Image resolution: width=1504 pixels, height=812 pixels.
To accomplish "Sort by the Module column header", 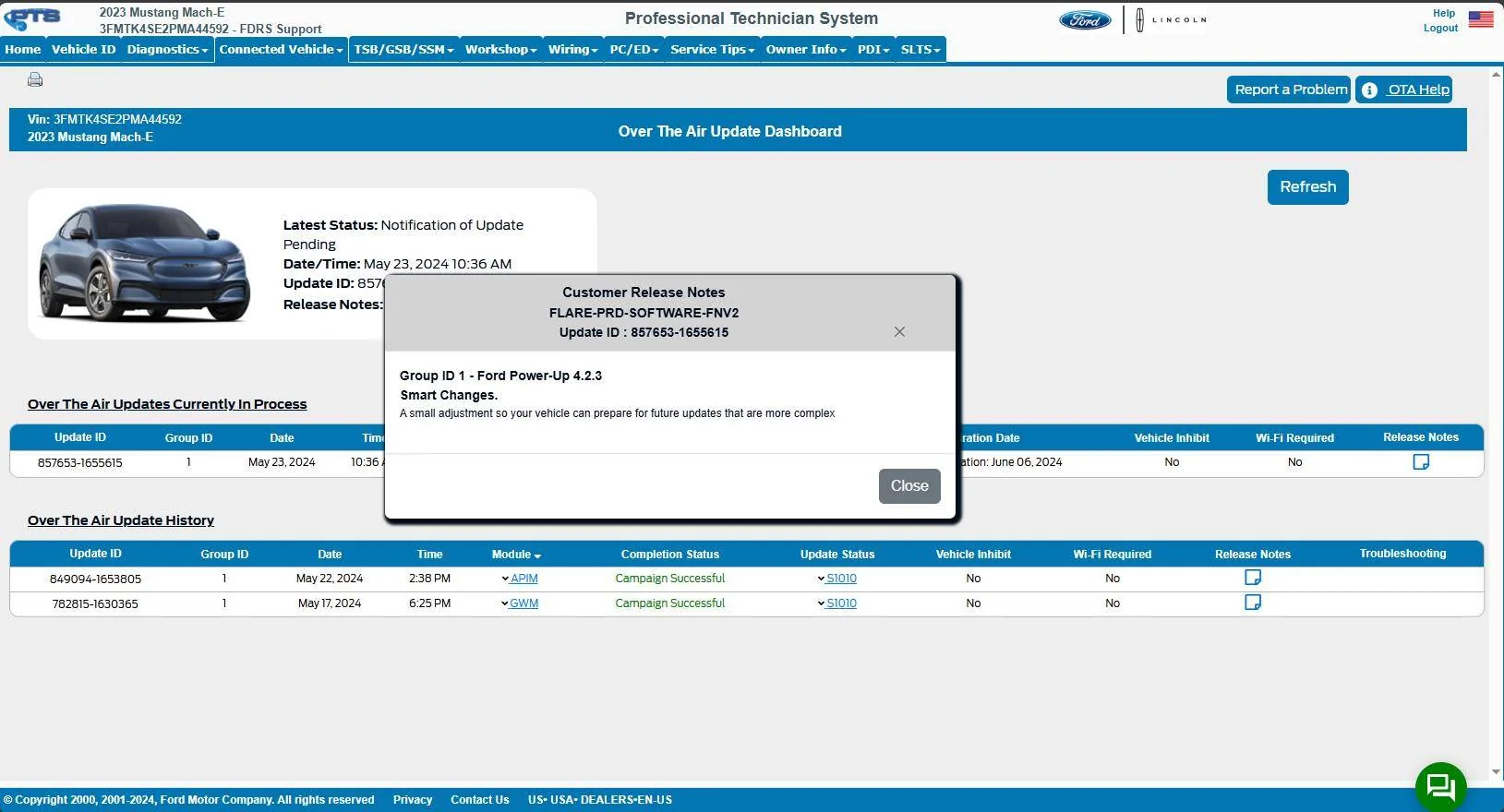I will (516, 555).
